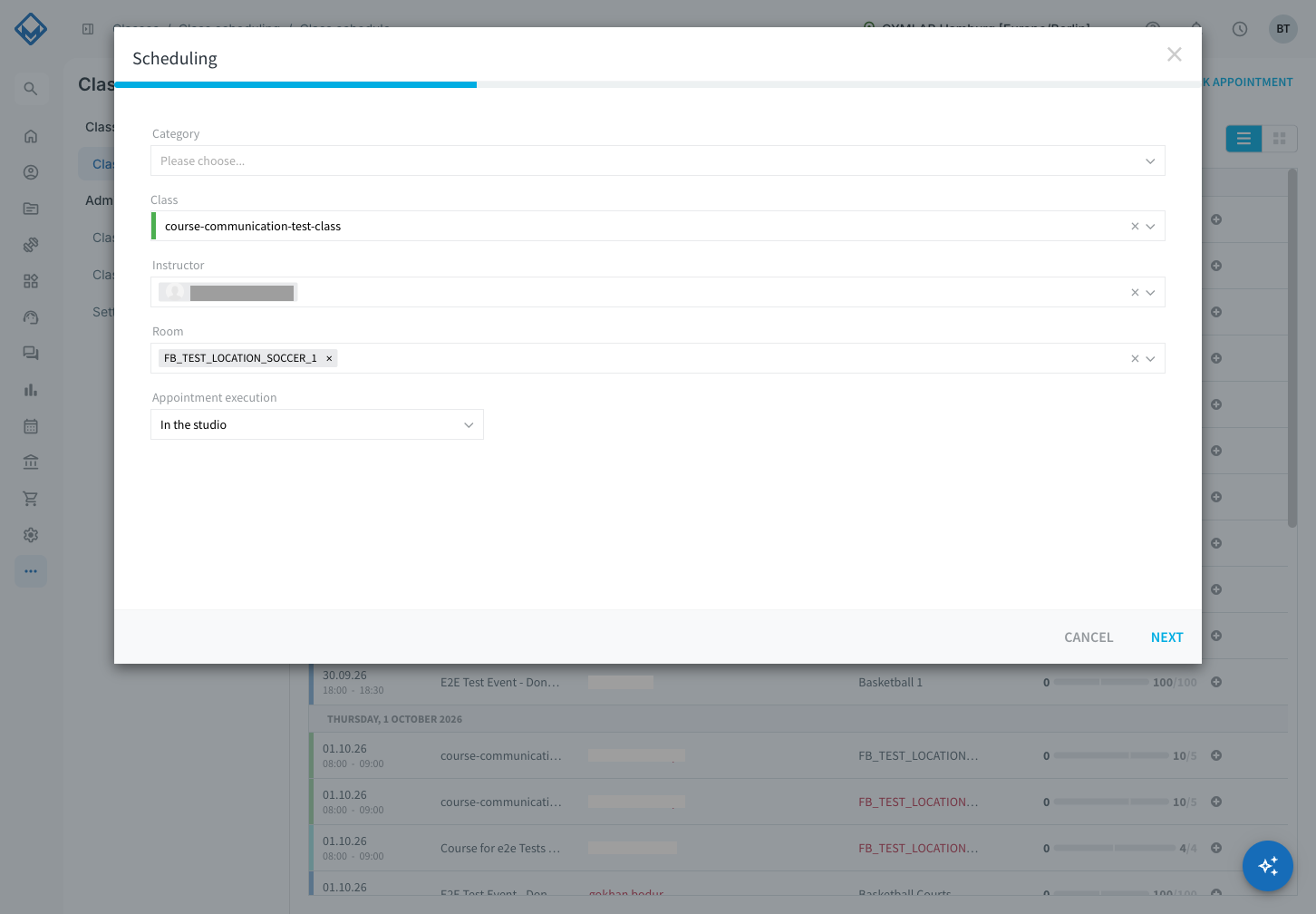The image size is (1316, 914).
Task: Switch to grid view toggle
Action: pyautogui.click(x=1280, y=139)
